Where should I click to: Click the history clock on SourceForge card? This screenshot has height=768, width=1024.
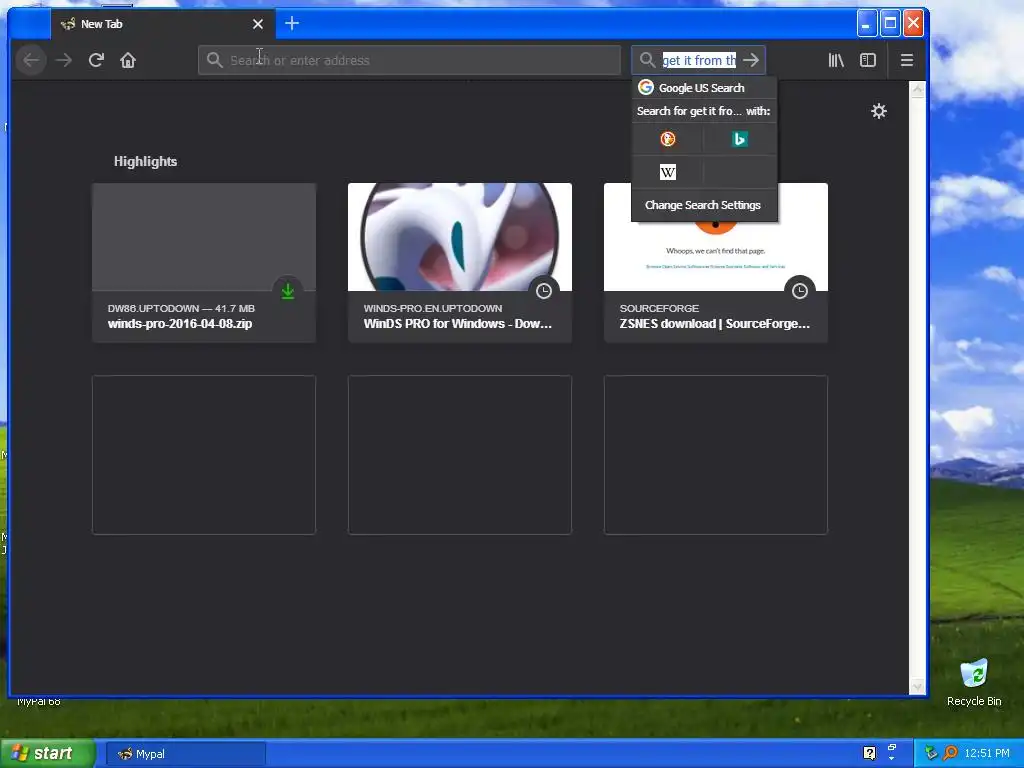pos(800,291)
